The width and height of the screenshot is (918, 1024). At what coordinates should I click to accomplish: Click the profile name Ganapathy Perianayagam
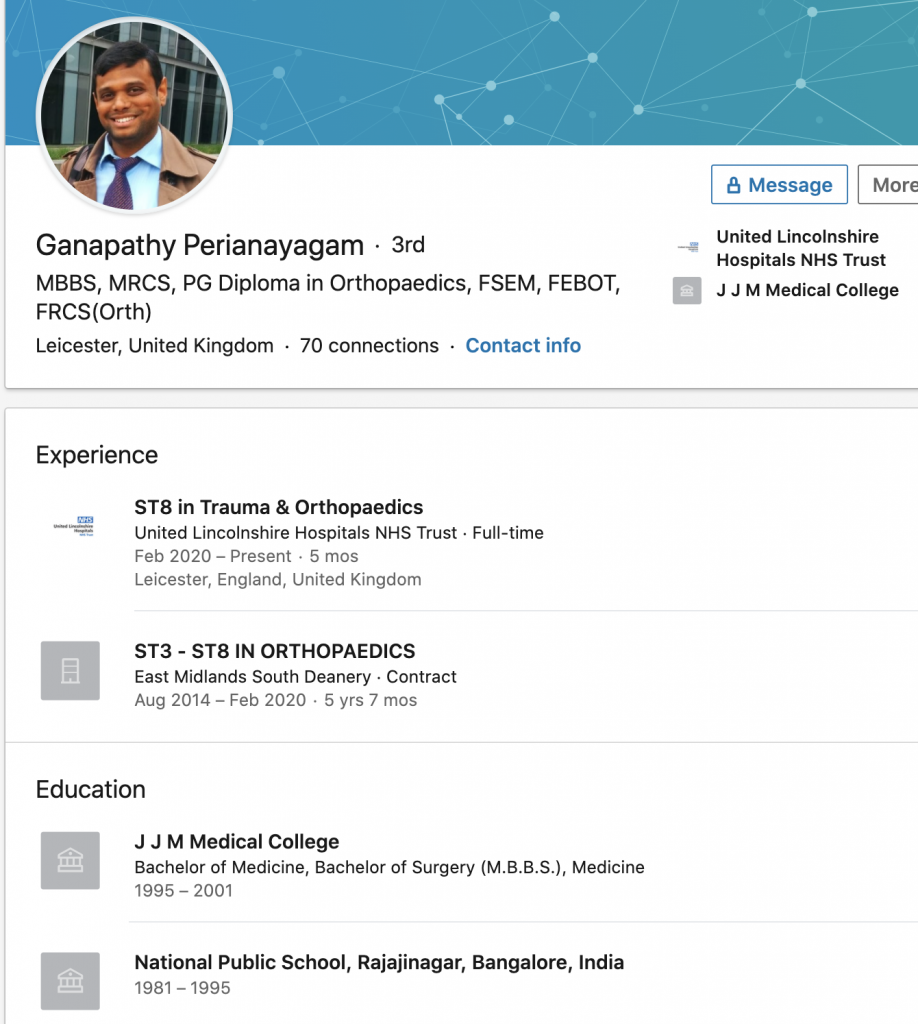pos(200,245)
